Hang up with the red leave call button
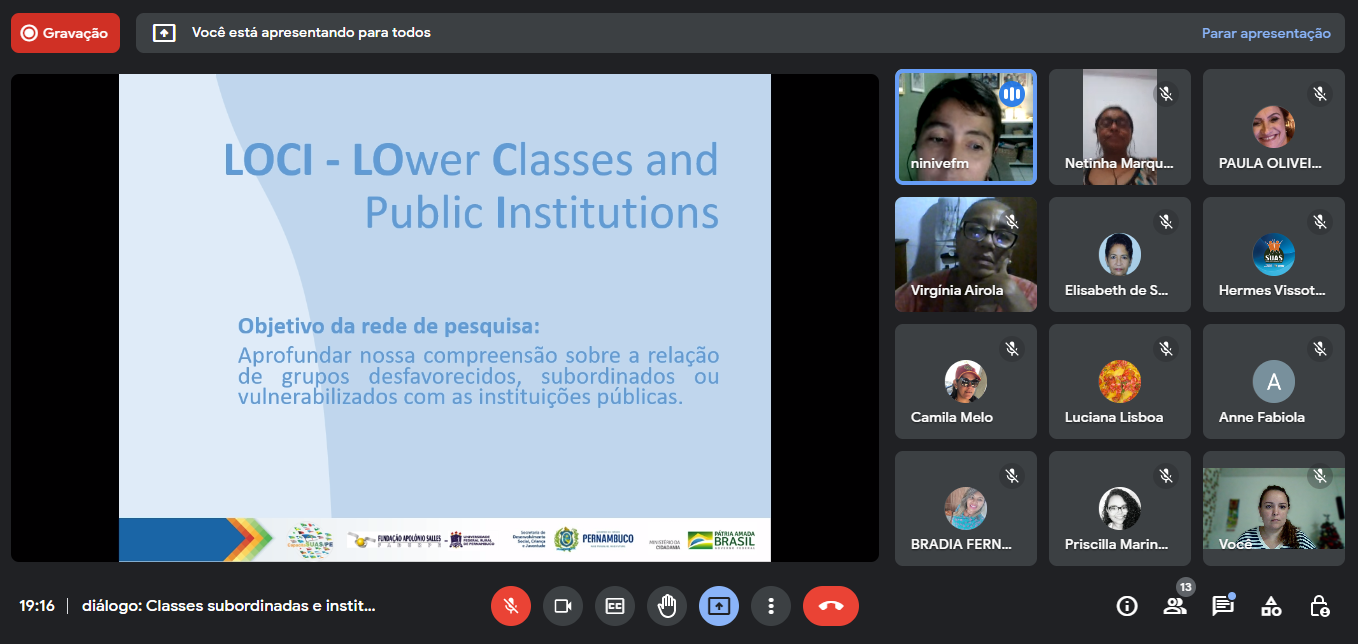 tap(830, 606)
